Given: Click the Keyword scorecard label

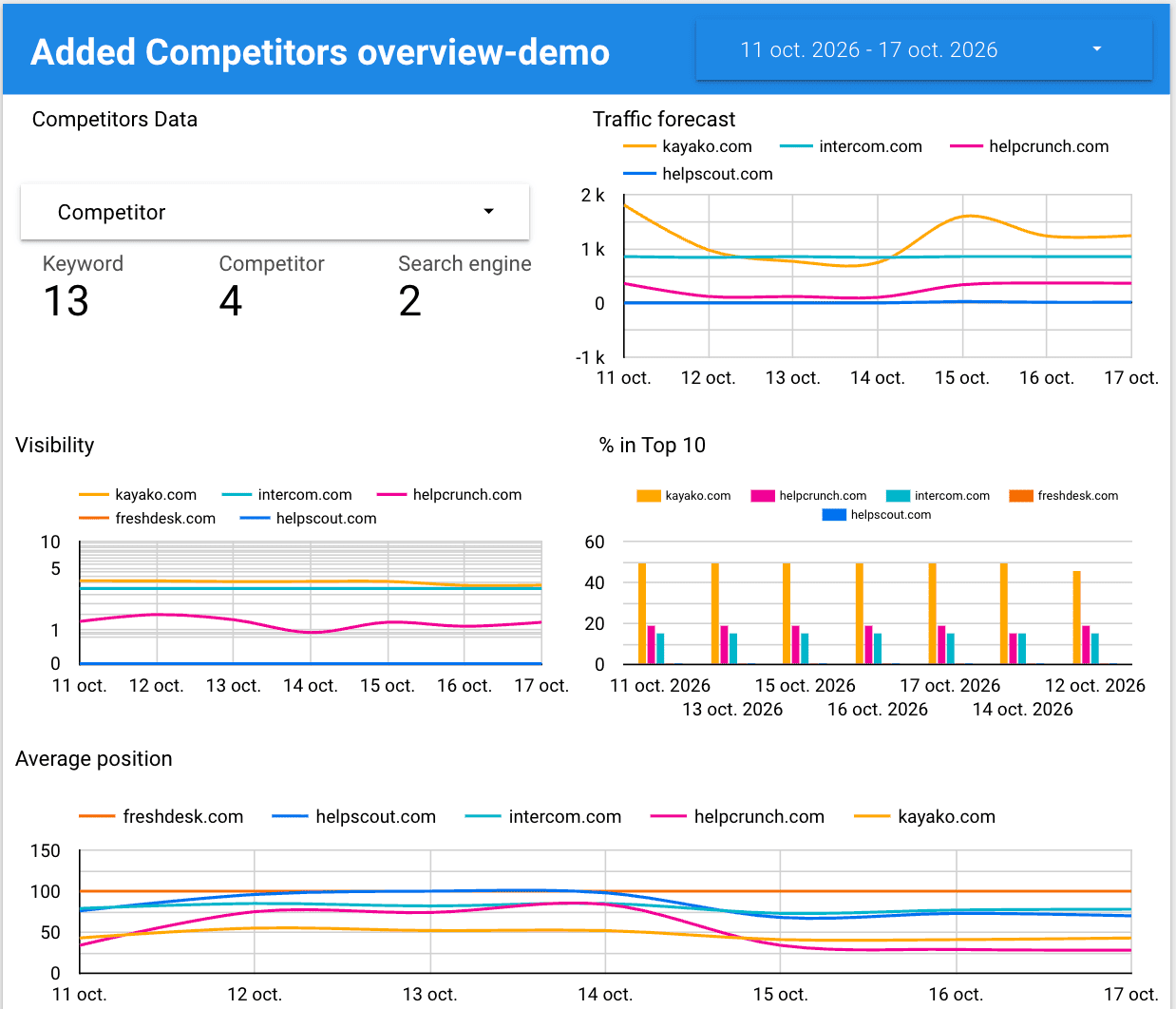Looking at the screenshot, I should [83, 264].
